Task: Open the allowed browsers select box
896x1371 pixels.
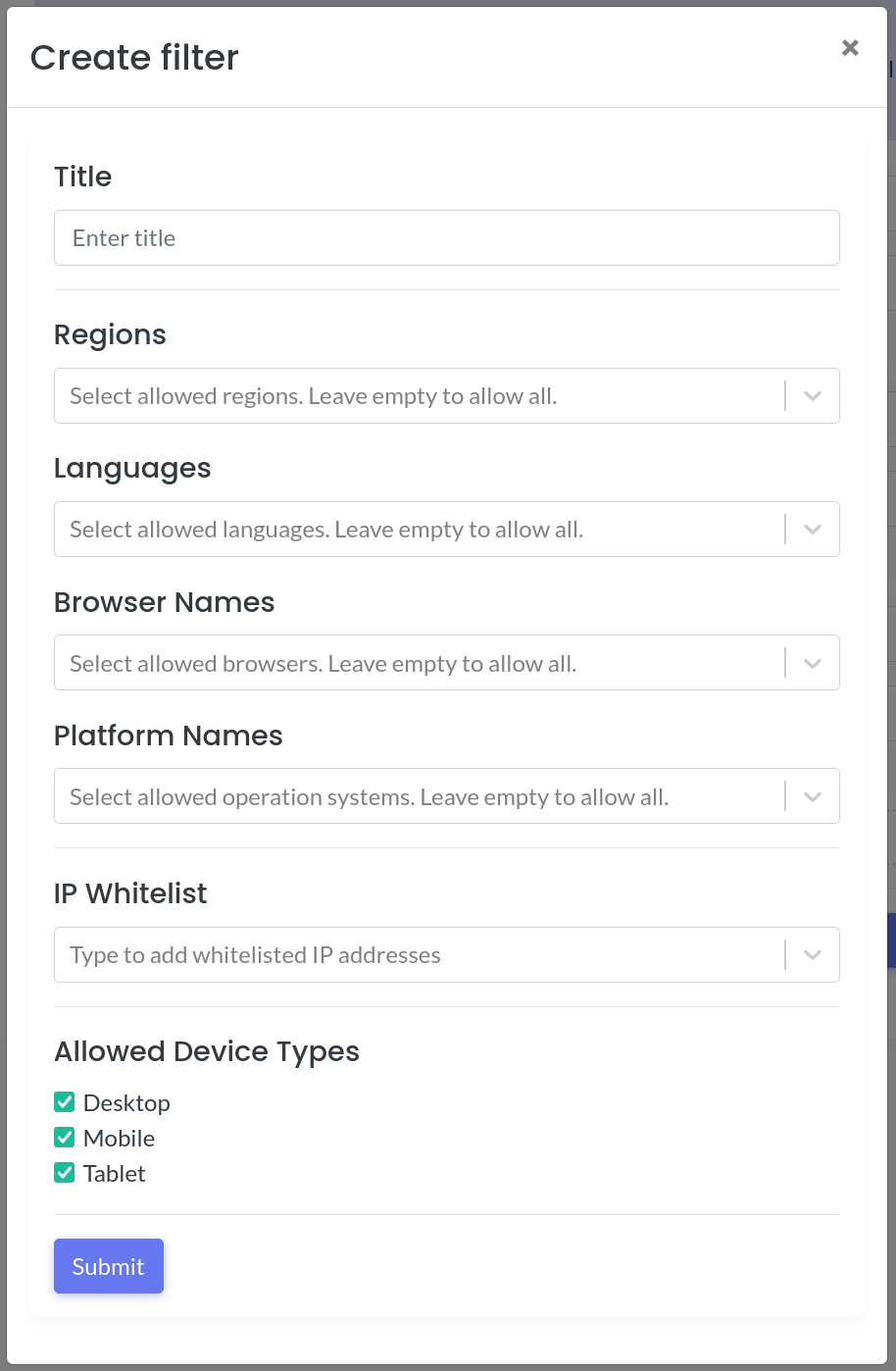Action: [447, 663]
